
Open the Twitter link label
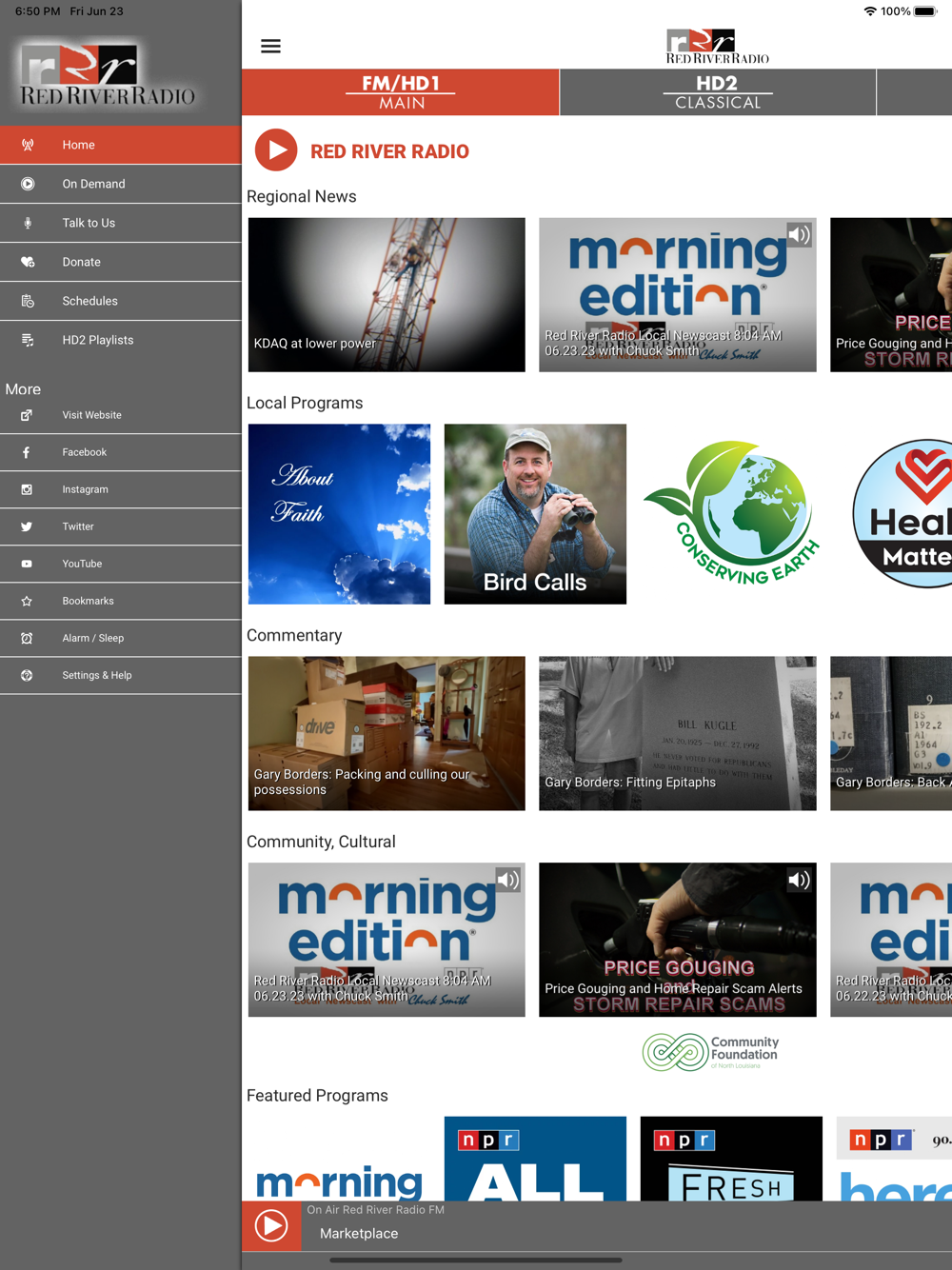coord(78,526)
